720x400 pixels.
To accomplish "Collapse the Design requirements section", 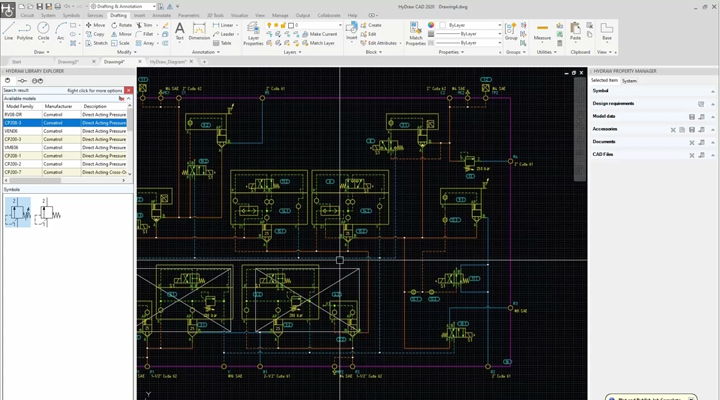I will point(713,104).
